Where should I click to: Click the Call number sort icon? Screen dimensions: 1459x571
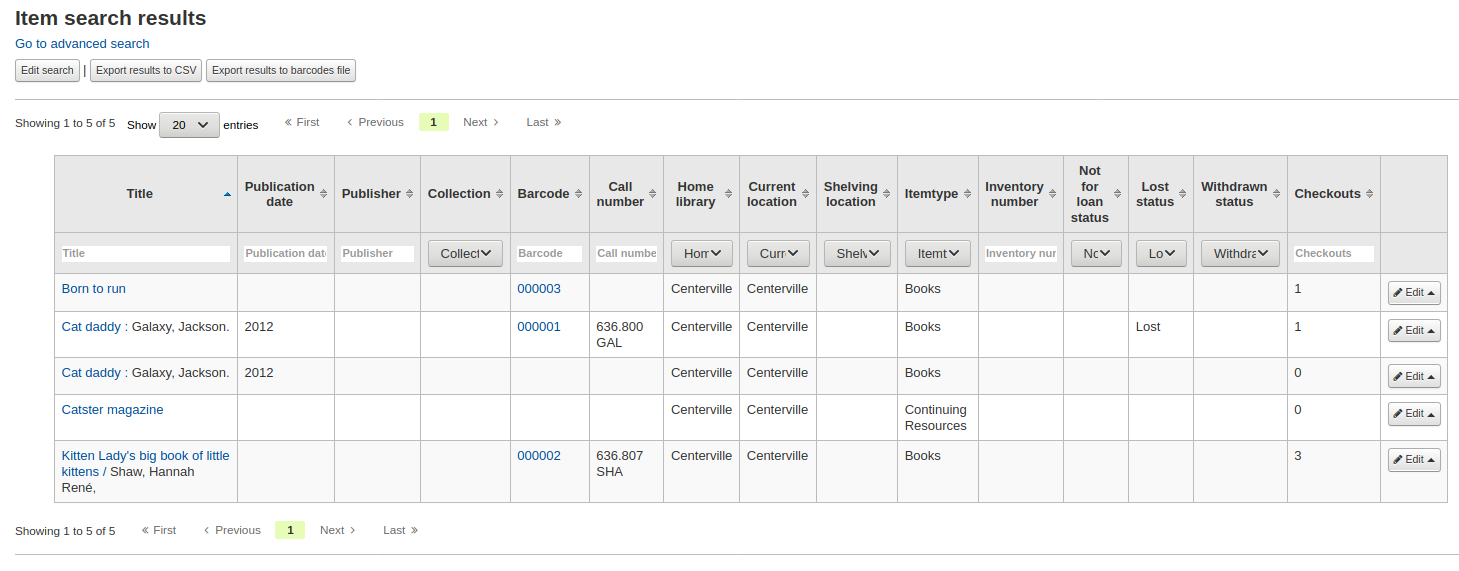click(653, 194)
